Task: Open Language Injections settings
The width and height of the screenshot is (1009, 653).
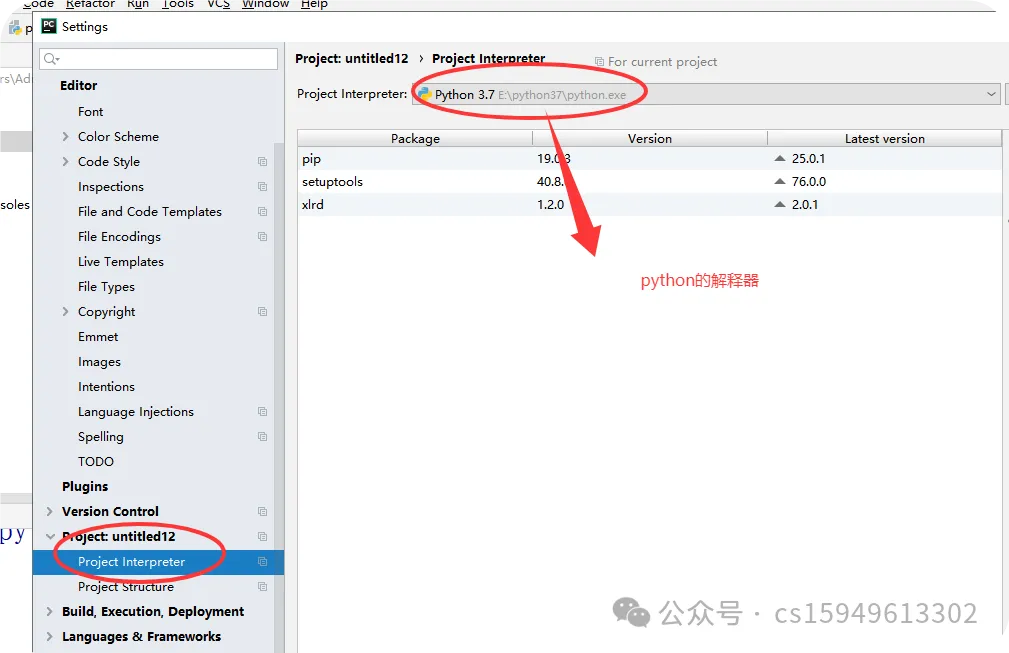Action: pyautogui.click(x=136, y=412)
